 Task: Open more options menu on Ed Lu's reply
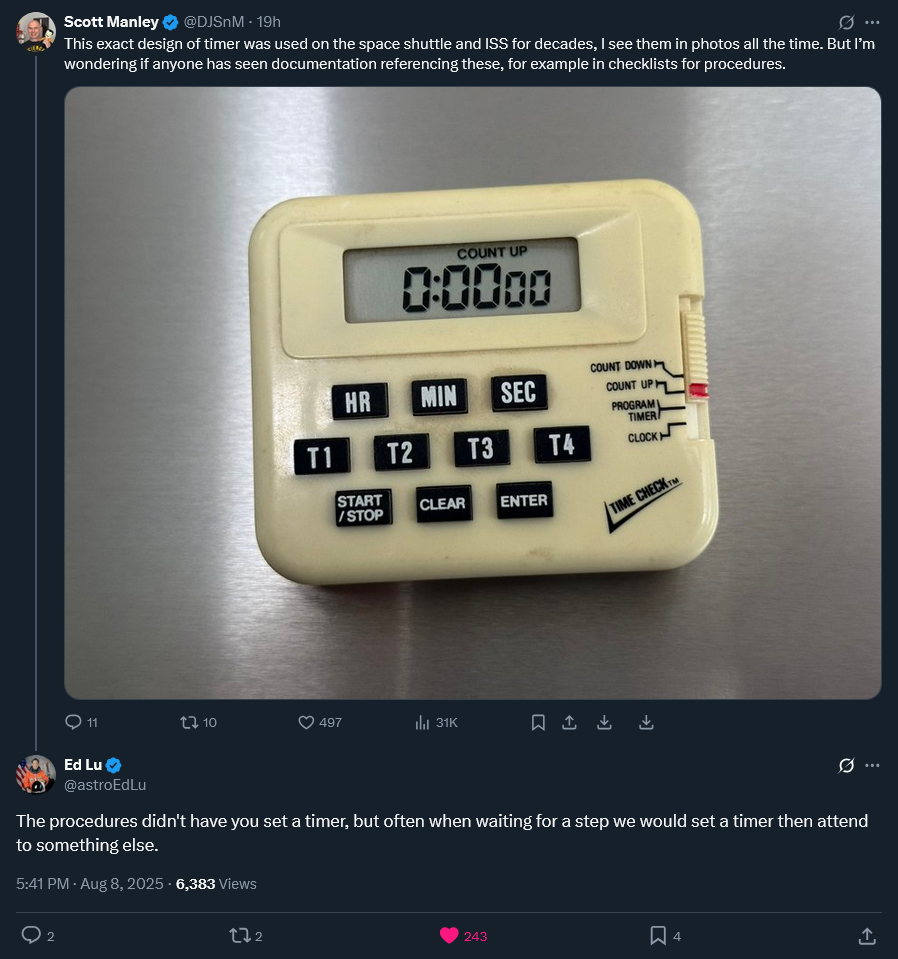[872, 765]
